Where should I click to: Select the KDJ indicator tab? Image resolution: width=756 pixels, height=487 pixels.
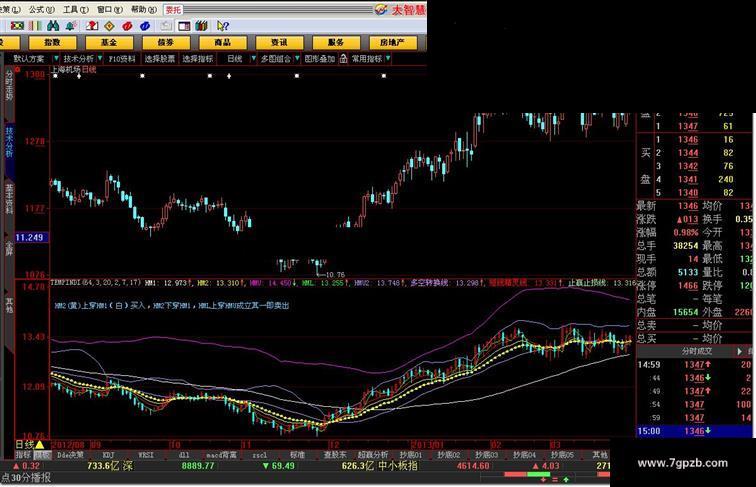click(108, 455)
